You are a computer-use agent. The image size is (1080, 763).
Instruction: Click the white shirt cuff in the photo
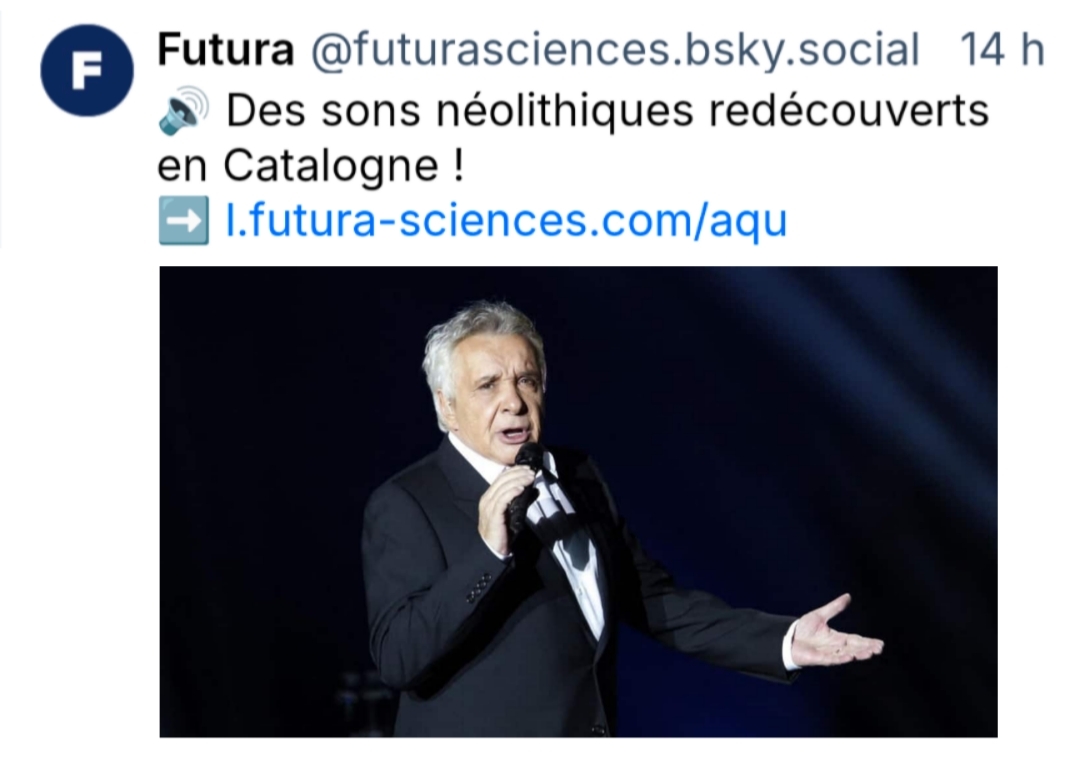click(x=792, y=645)
